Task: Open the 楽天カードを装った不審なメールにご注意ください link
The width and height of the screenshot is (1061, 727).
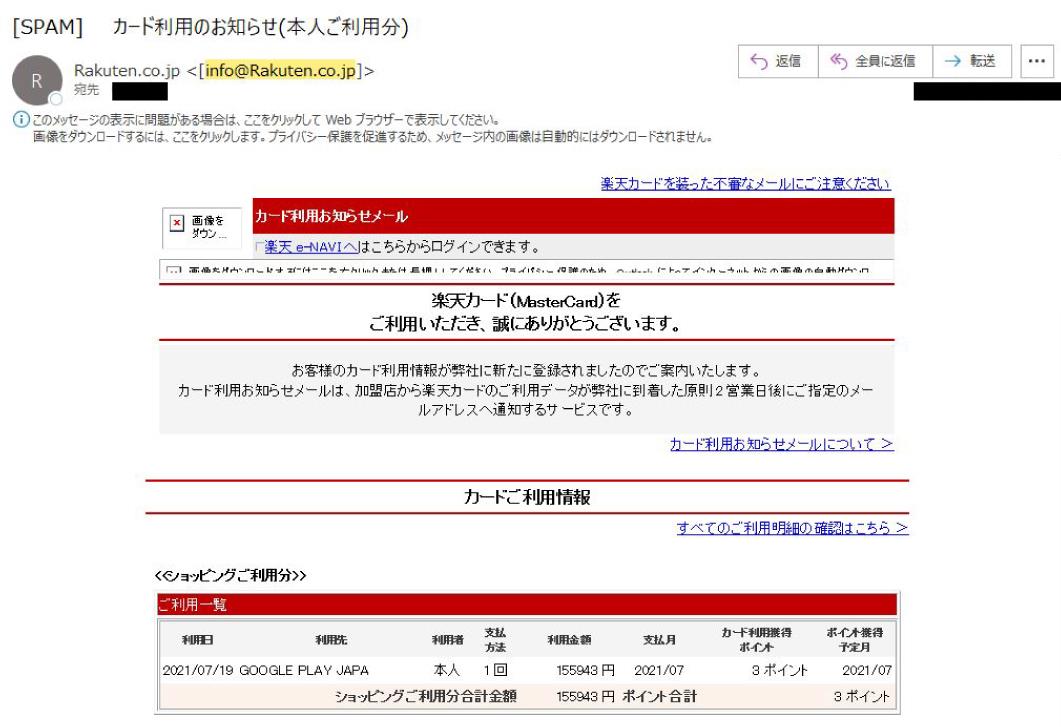Action: [745, 183]
